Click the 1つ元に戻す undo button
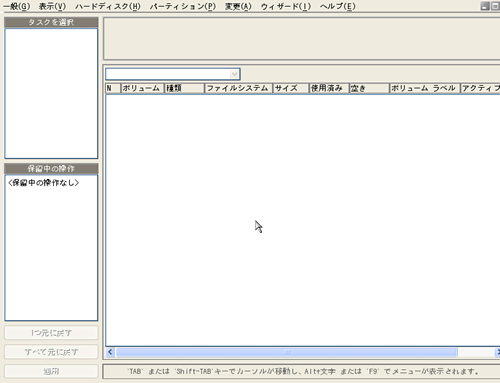Image resolution: width=500 pixels, height=383 pixels. [51, 333]
